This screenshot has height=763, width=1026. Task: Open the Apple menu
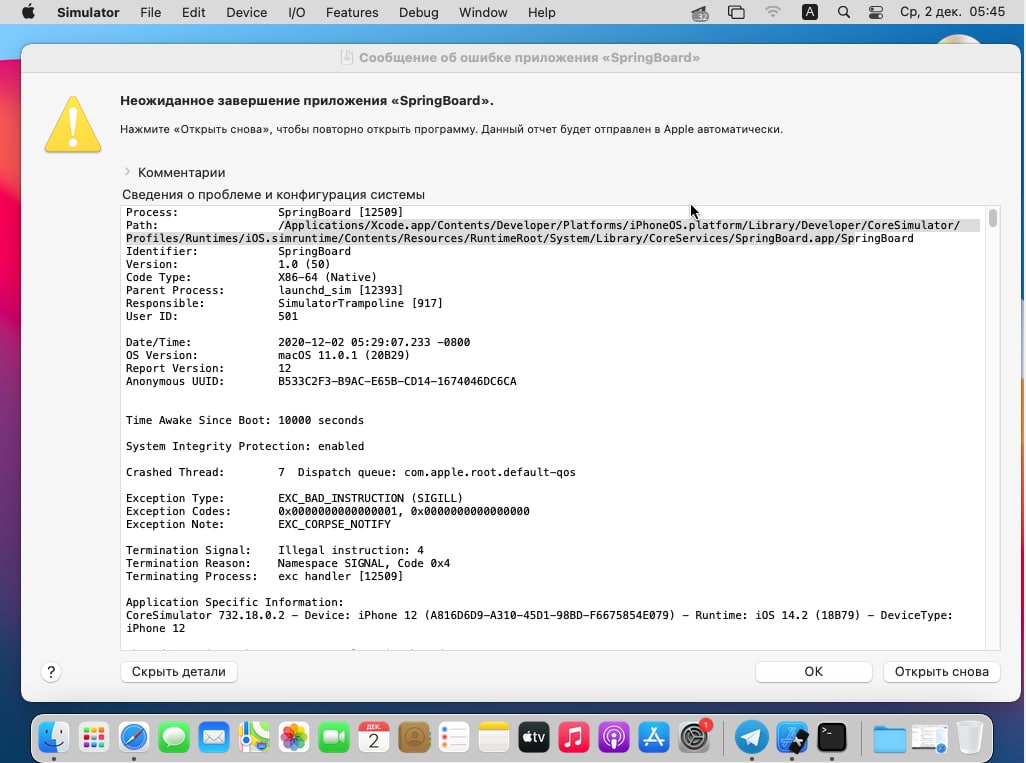(x=28, y=12)
